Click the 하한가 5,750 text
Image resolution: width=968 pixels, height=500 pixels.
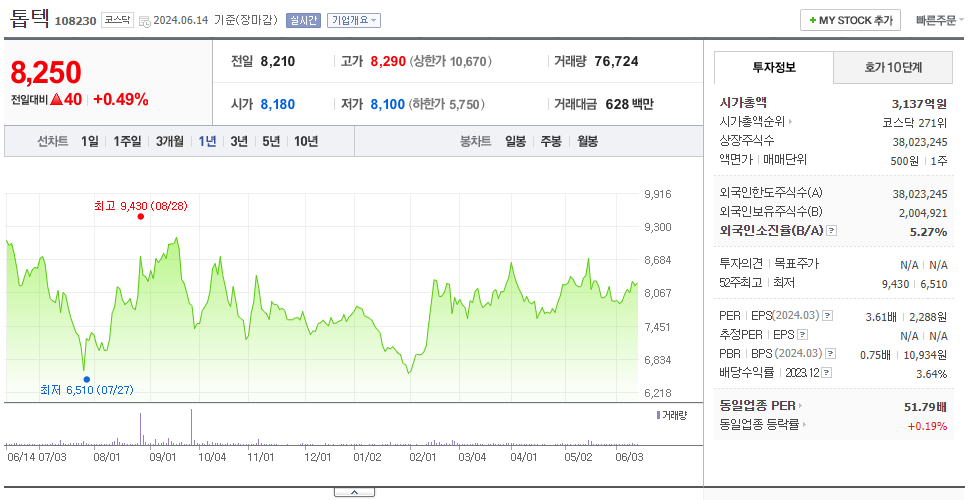pyautogui.click(x=446, y=104)
